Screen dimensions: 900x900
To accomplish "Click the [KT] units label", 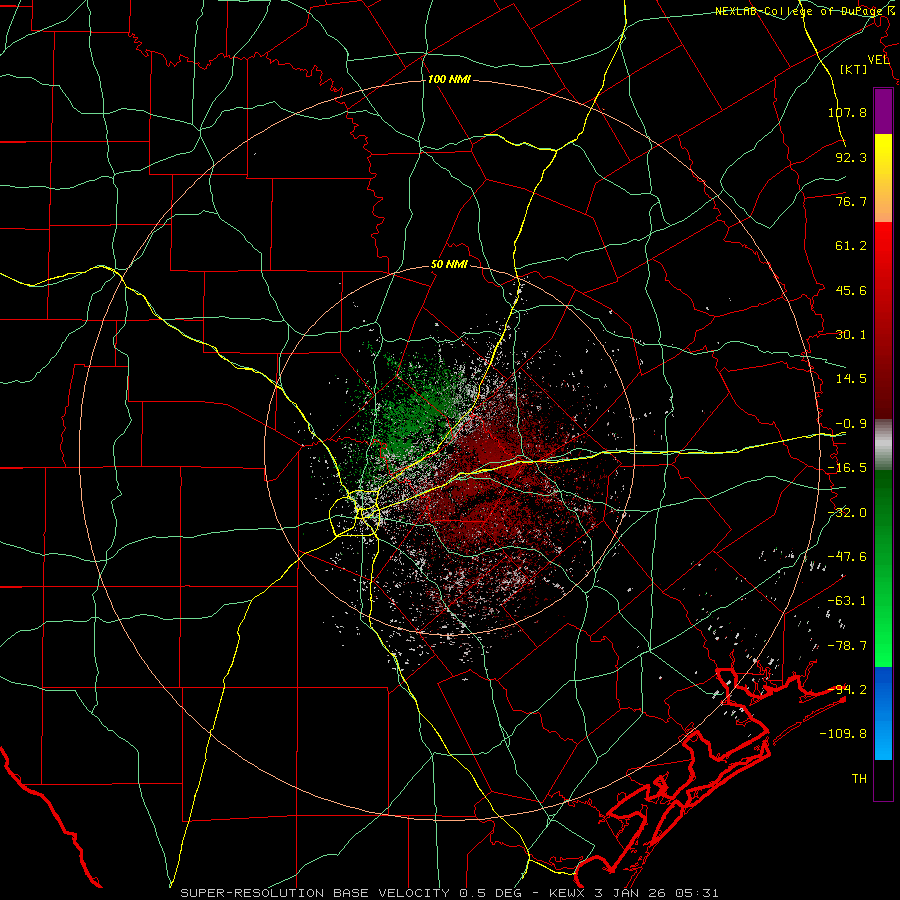I will coord(854,69).
